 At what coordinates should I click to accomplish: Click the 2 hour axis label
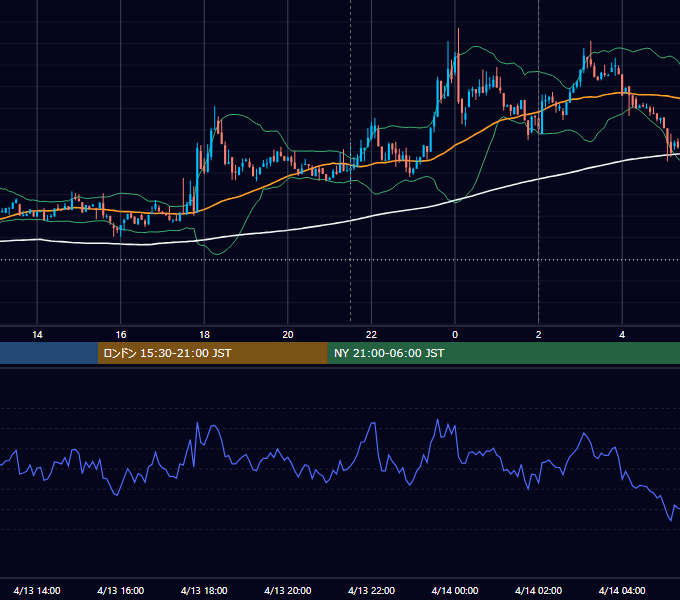[x=539, y=335]
